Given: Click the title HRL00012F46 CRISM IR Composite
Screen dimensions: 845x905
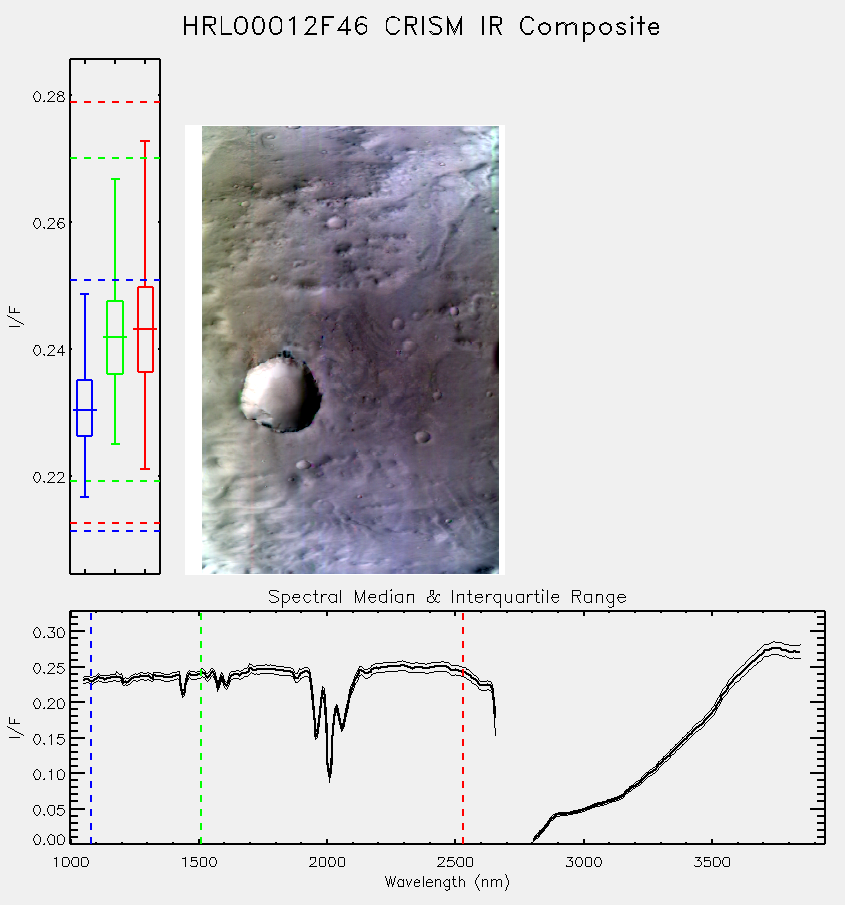Looking at the screenshot, I should (421, 27).
